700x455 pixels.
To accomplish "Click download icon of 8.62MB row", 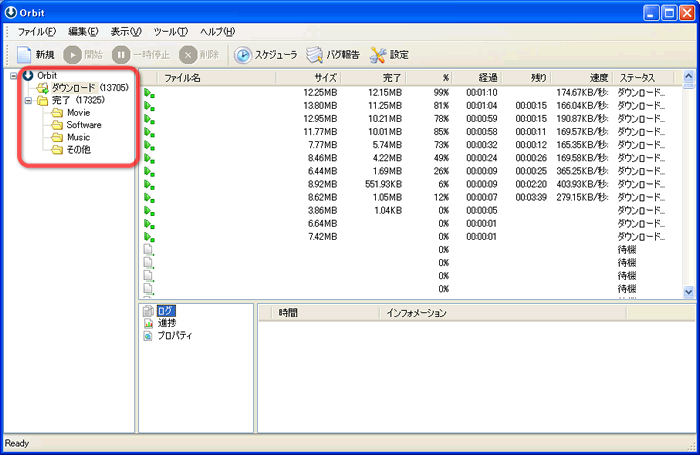I will (149, 197).
